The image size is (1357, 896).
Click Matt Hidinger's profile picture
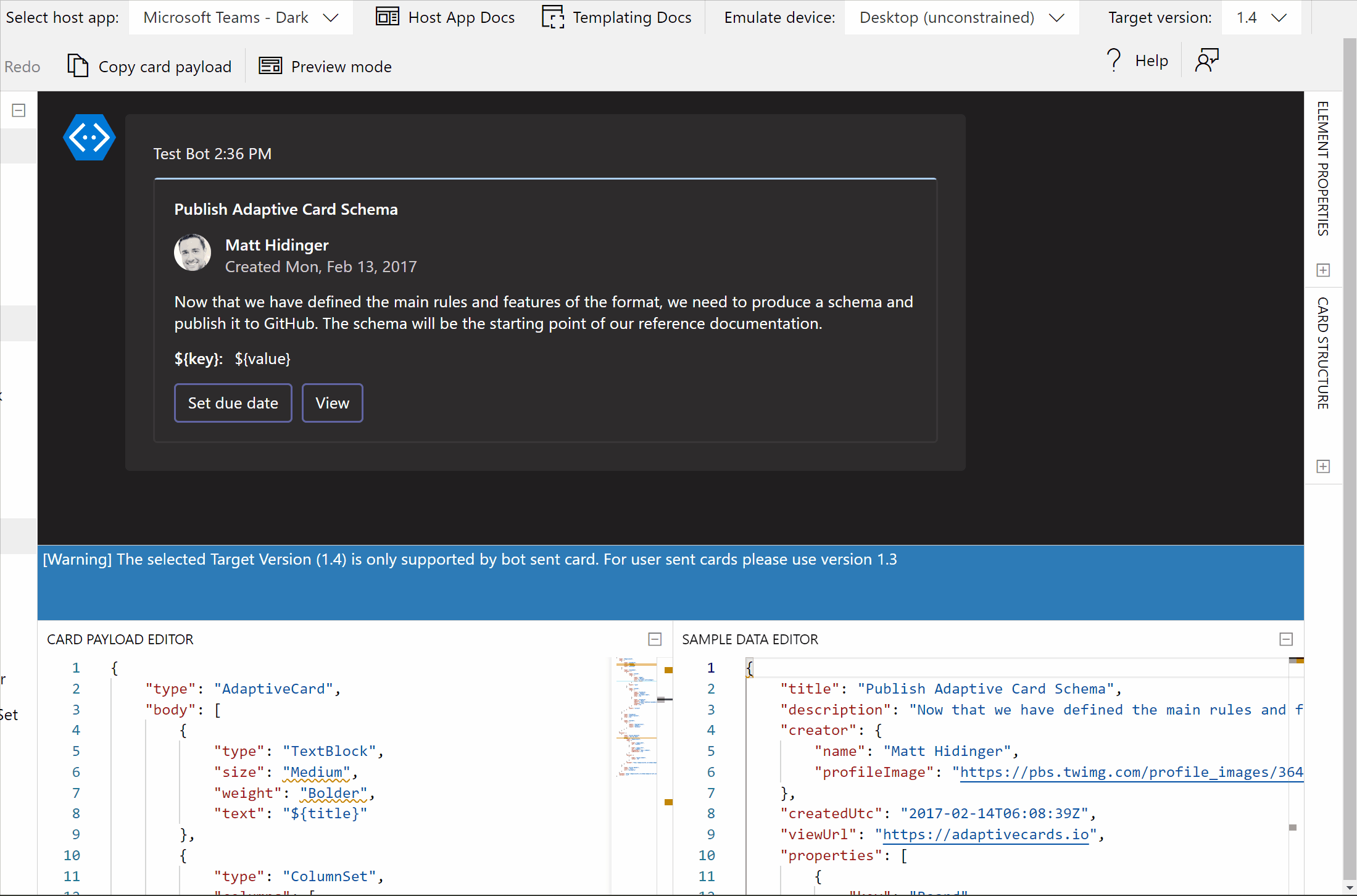192,253
